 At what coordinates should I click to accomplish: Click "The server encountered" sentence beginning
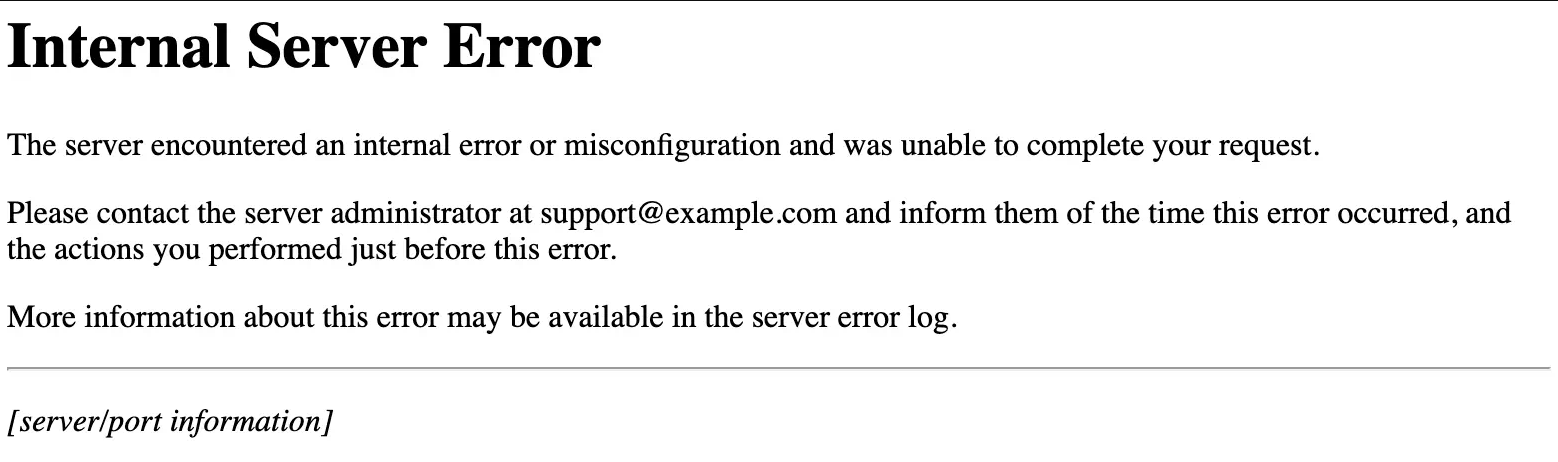(156, 146)
